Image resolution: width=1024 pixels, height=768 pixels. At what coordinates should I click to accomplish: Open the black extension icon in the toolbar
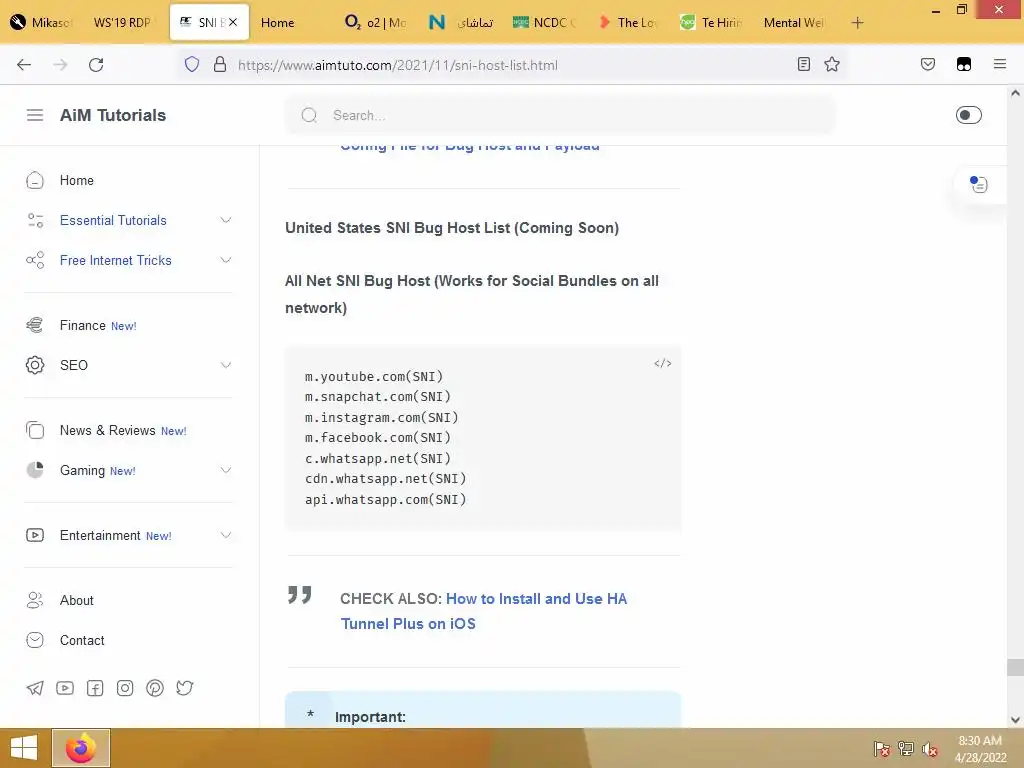click(964, 64)
